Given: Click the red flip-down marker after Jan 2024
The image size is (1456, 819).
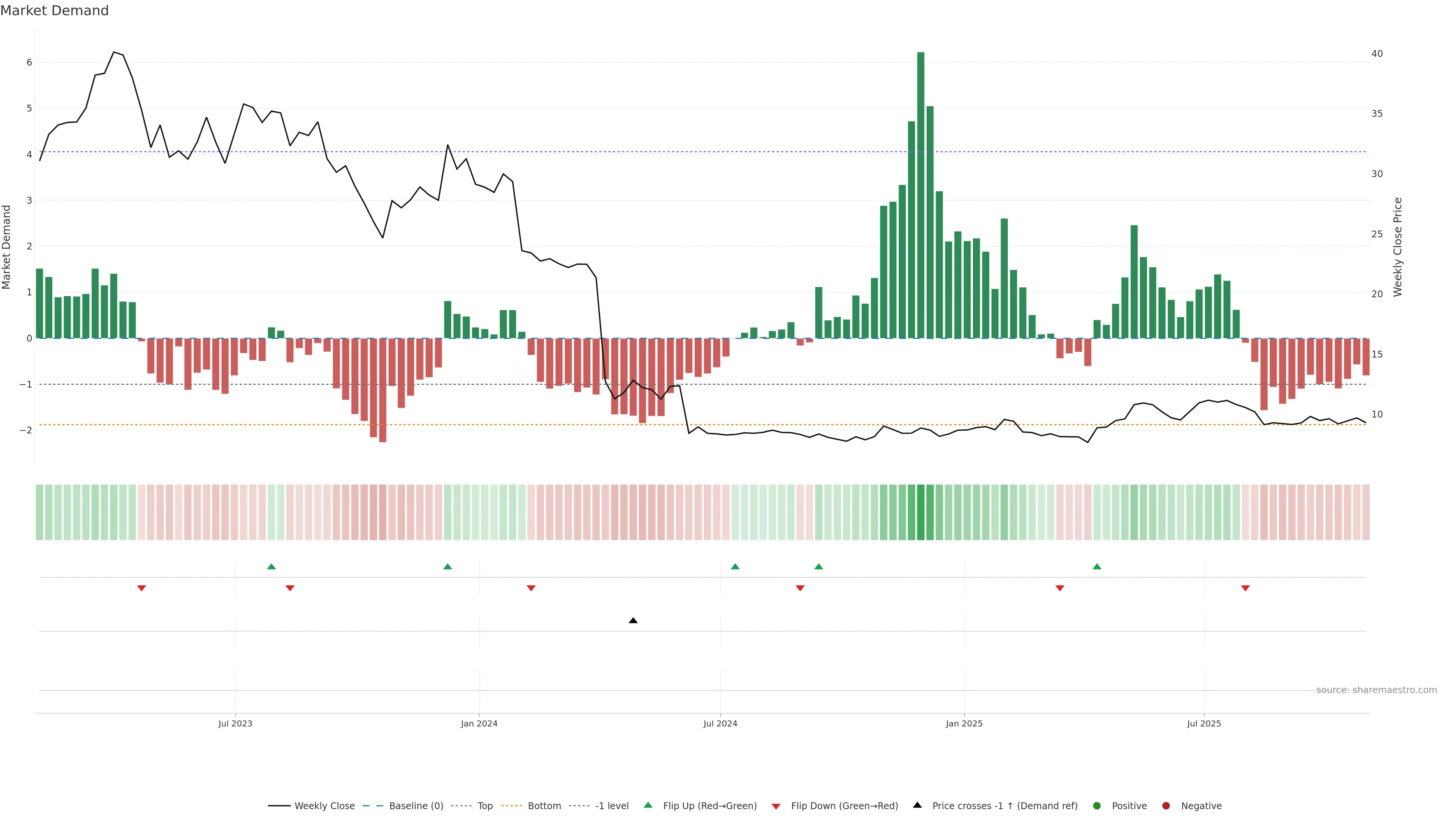Looking at the screenshot, I should (x=531, y=588).
